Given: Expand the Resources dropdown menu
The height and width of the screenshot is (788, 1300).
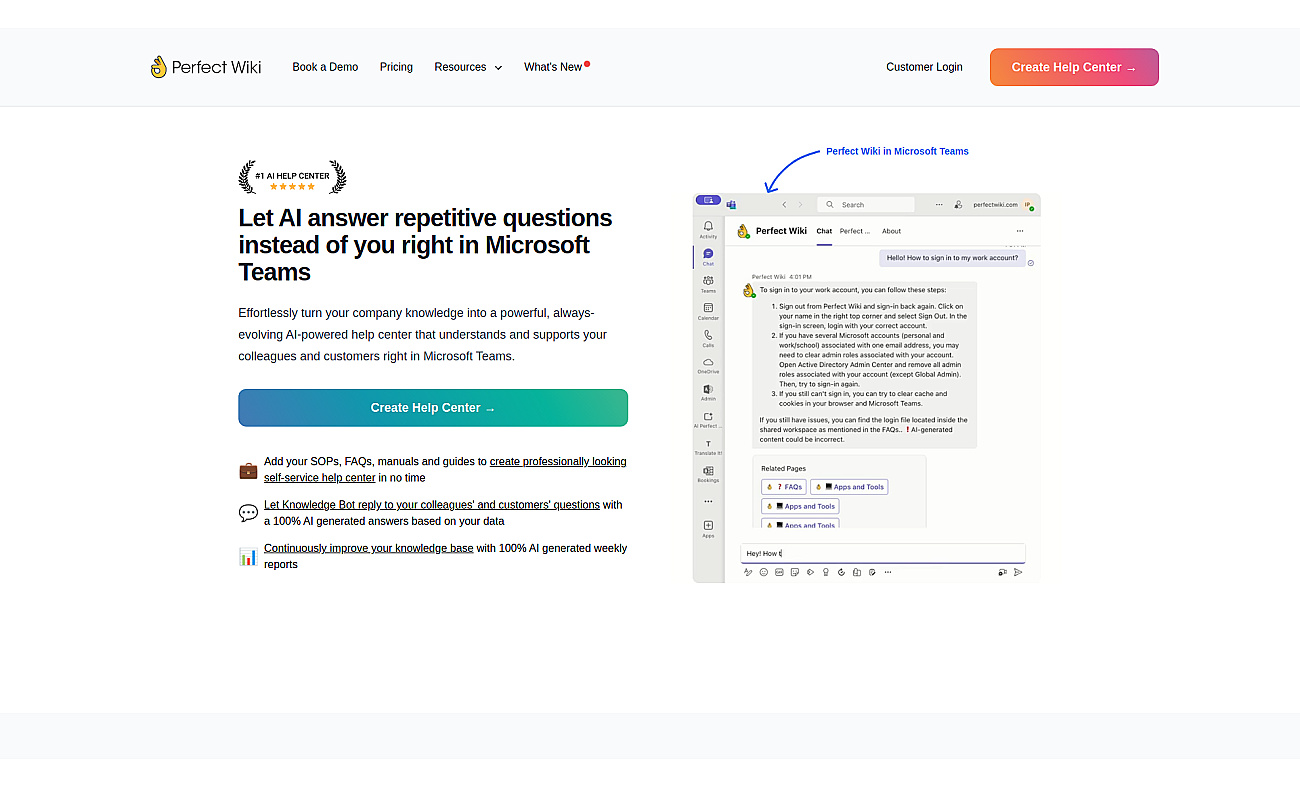Looking at the screenshot, I should (468, 67).
